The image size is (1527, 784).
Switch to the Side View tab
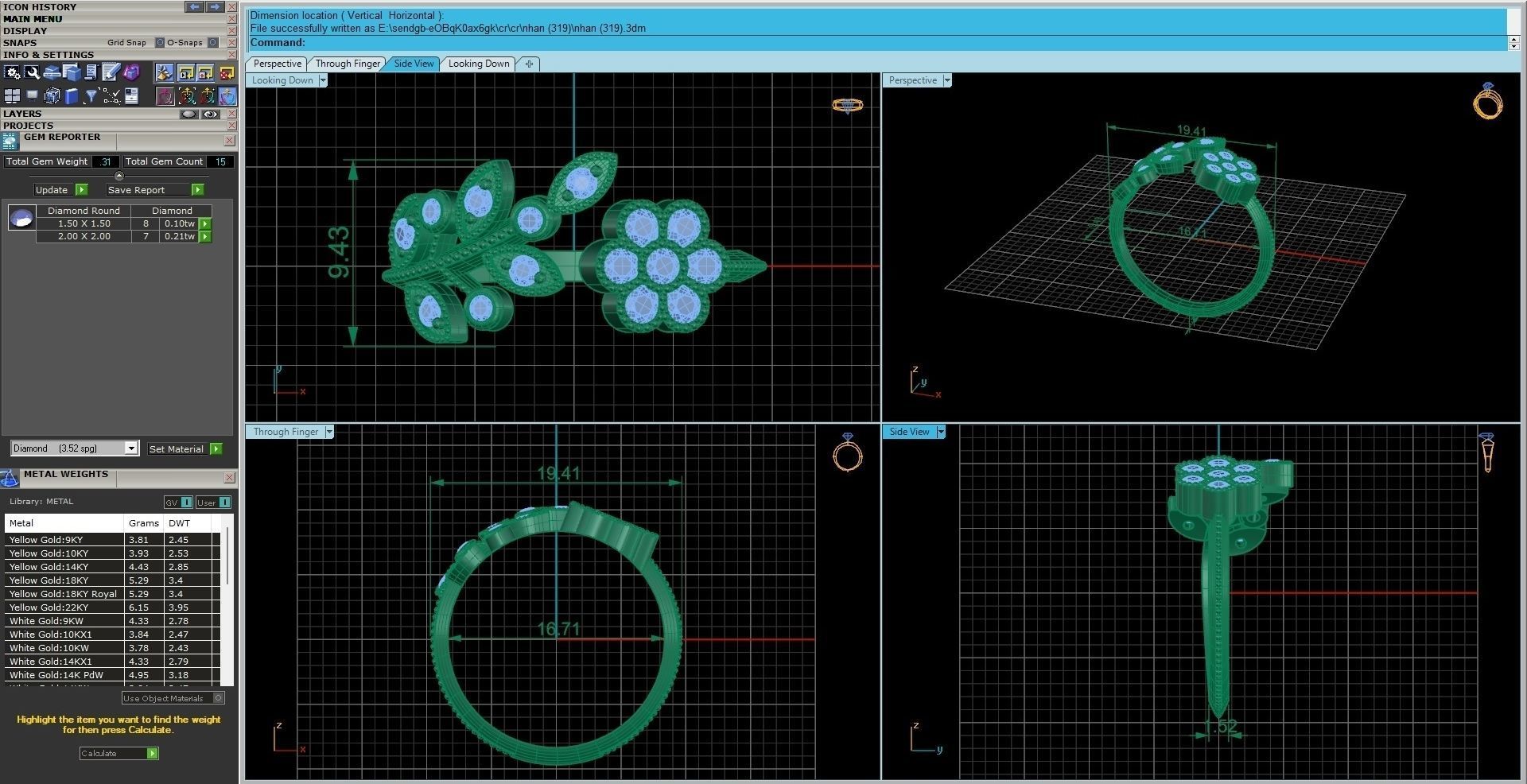[x=414, y=64]
